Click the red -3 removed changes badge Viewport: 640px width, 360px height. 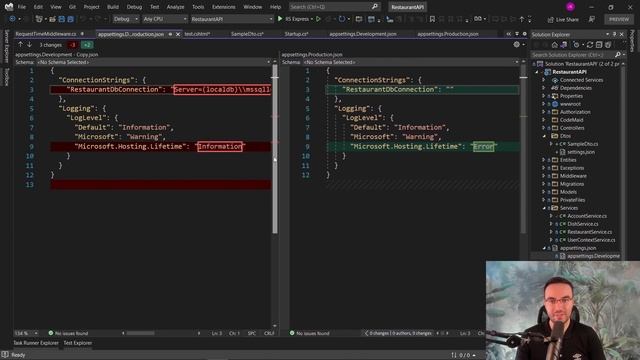pos(73,45)
